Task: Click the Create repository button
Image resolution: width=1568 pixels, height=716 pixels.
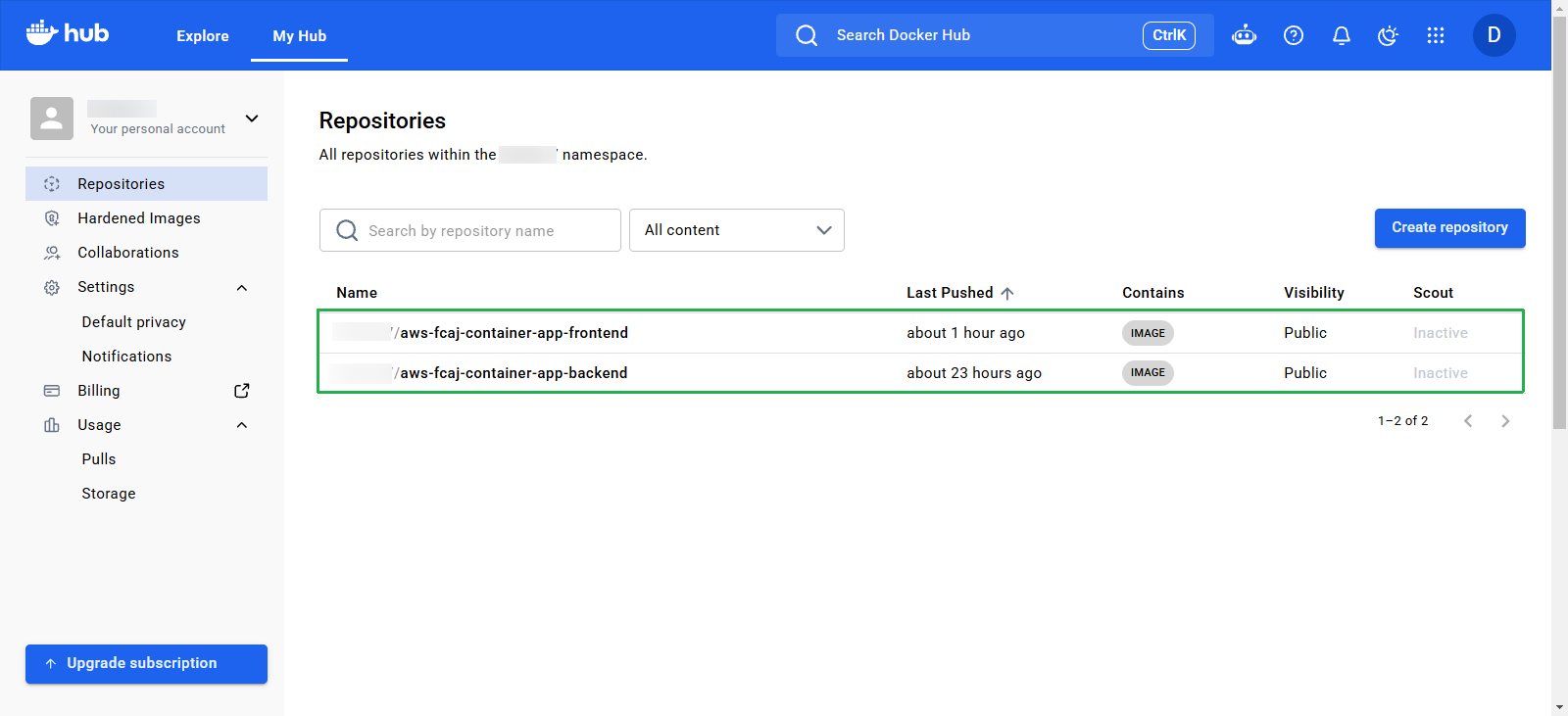Action: (1450, 228)
